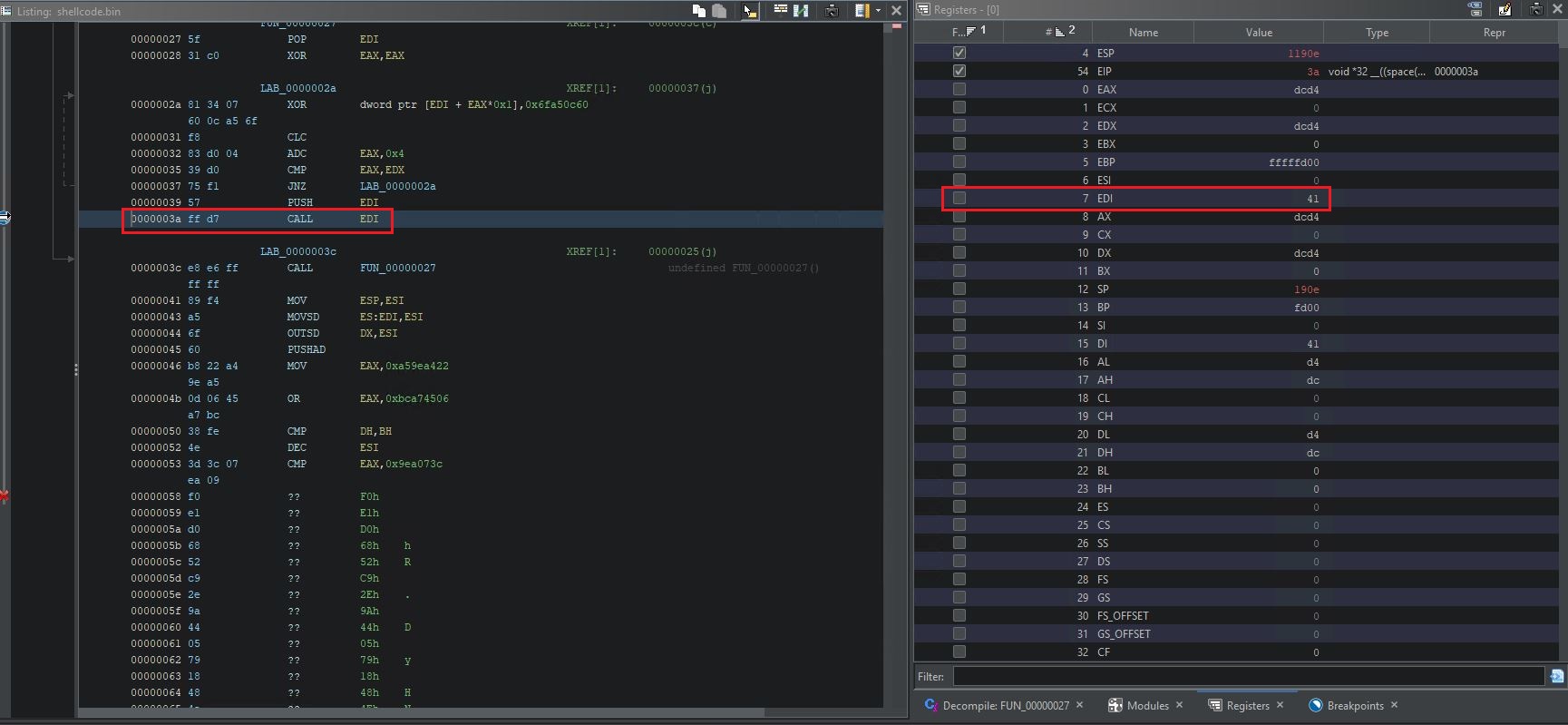
Task: Open the listing field editor icon
Action: point(781,11)
